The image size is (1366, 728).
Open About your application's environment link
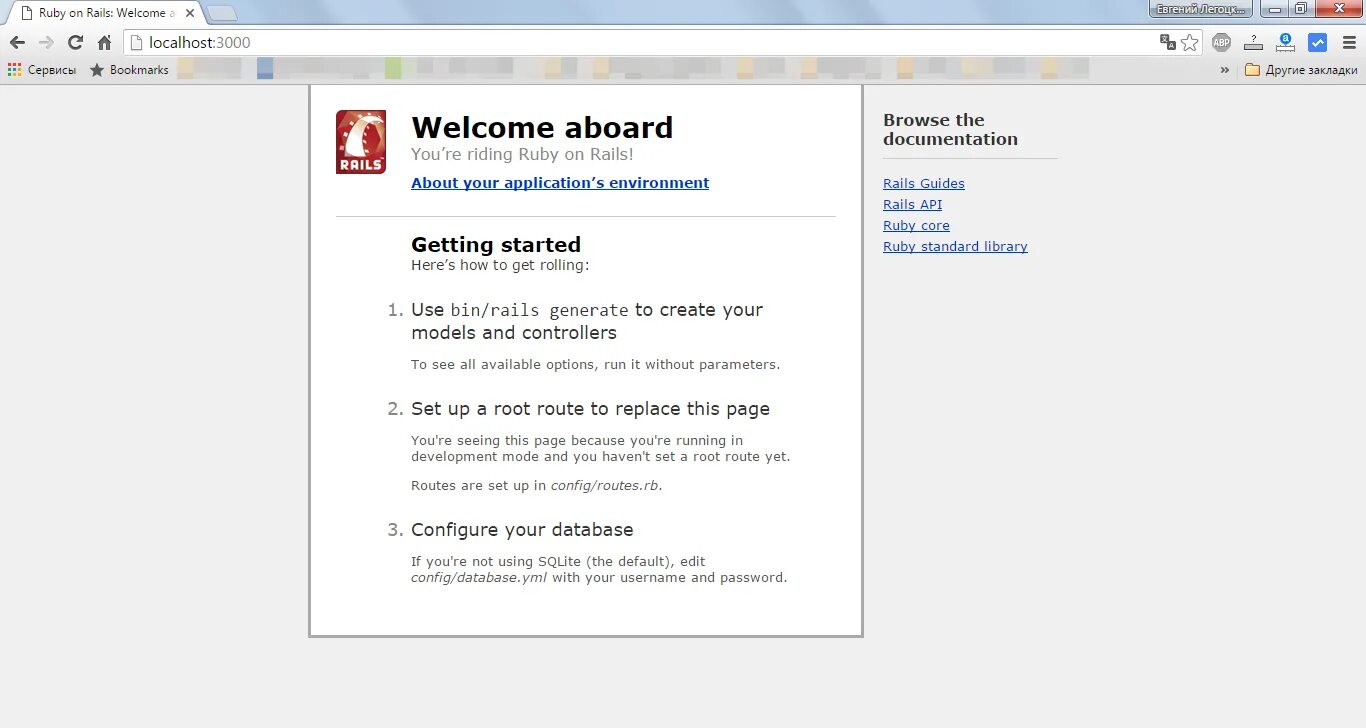(x=560, y=183)
